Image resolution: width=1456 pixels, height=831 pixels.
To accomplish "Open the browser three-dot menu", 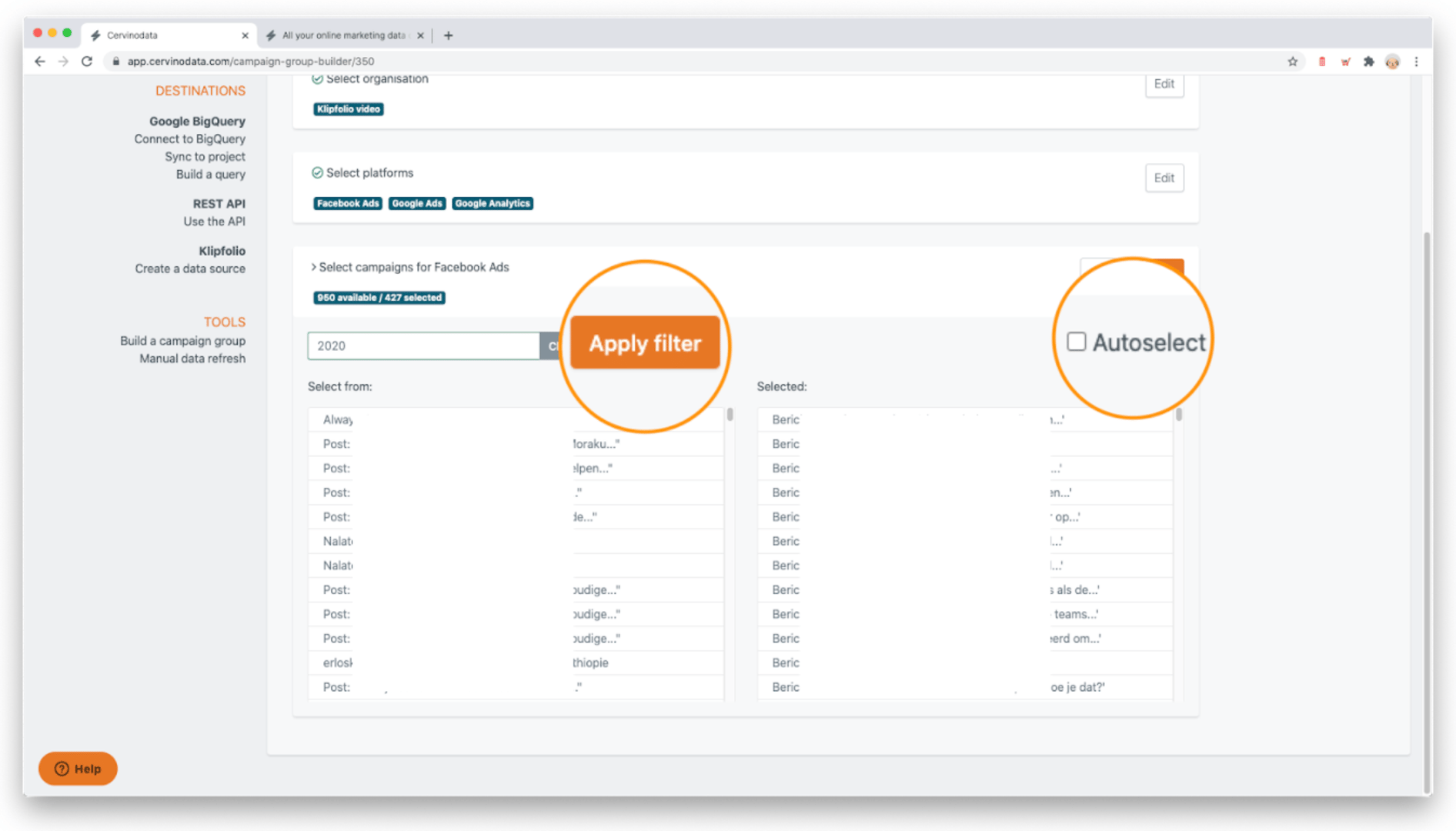I will (1417, 62).
